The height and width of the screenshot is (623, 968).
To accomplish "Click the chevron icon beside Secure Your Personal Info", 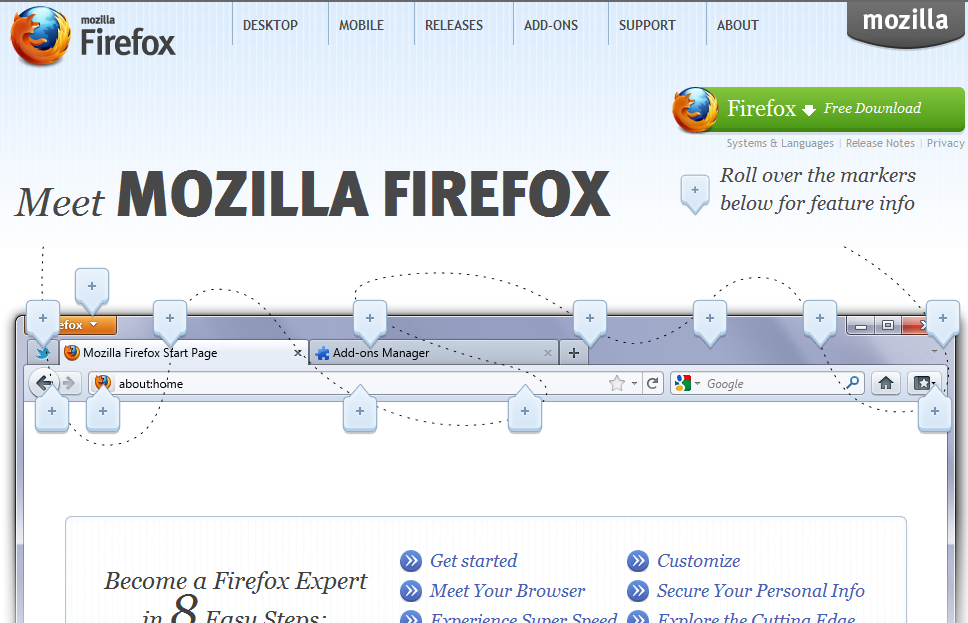I will pos(638,591).
